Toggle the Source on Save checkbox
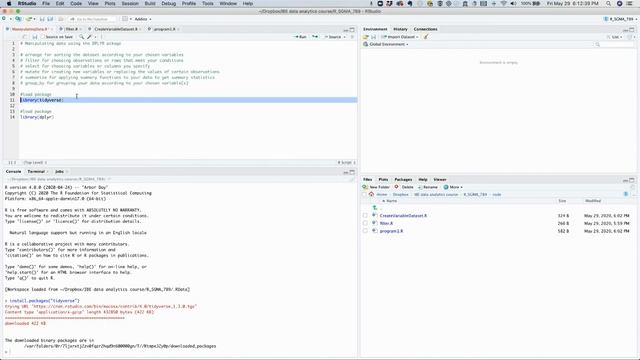Image resolution: width=640 pixels, height=360 pixels. coord(42,37)
